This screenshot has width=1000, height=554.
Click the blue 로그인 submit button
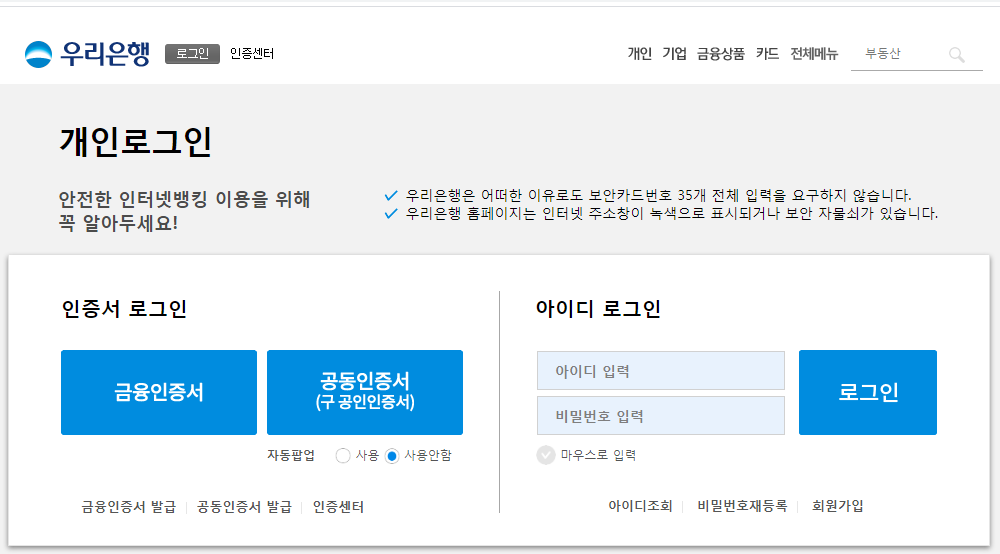click(868, 392)
